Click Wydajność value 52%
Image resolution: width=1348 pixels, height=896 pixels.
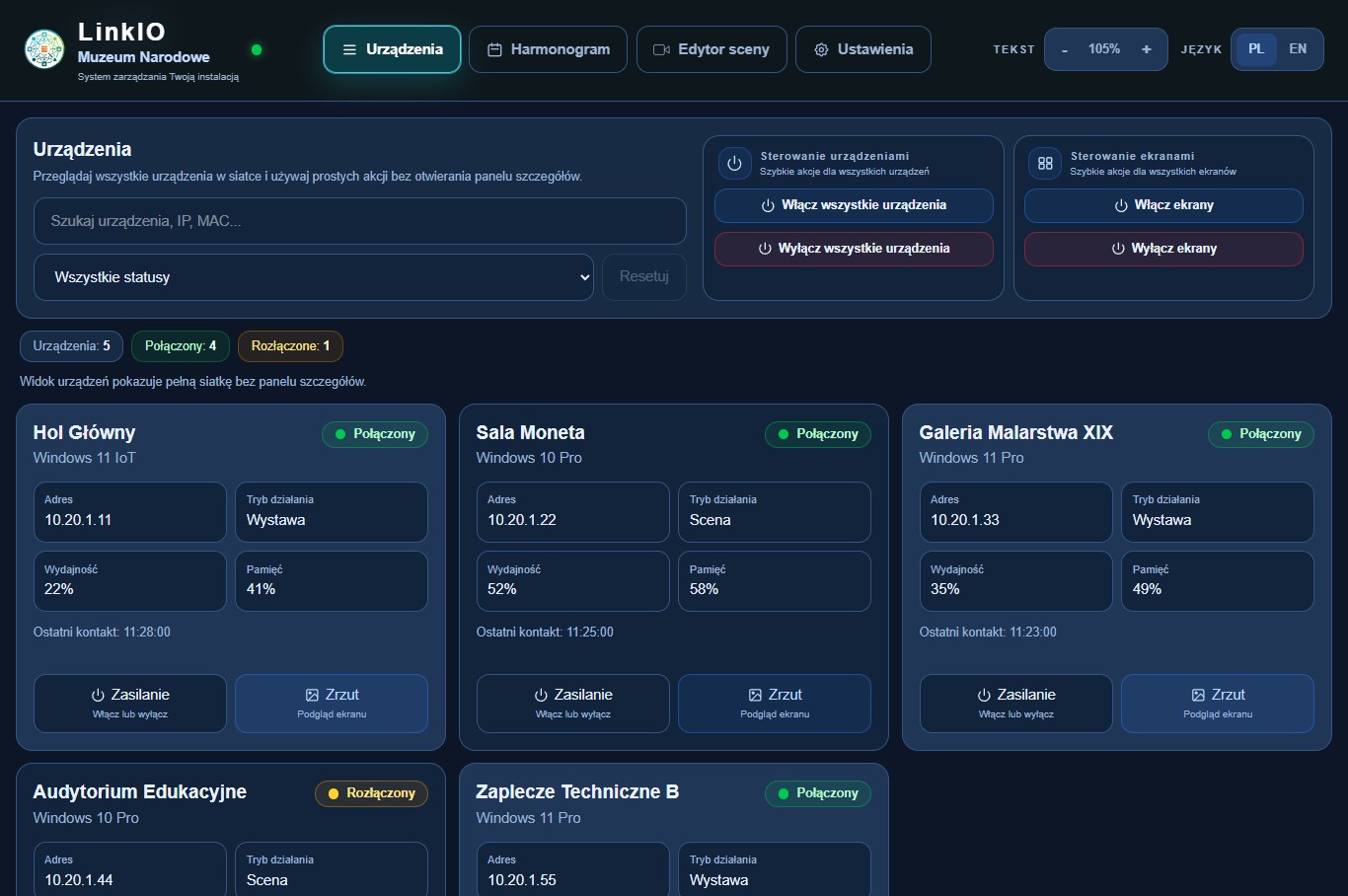click(x=502, y=589)
